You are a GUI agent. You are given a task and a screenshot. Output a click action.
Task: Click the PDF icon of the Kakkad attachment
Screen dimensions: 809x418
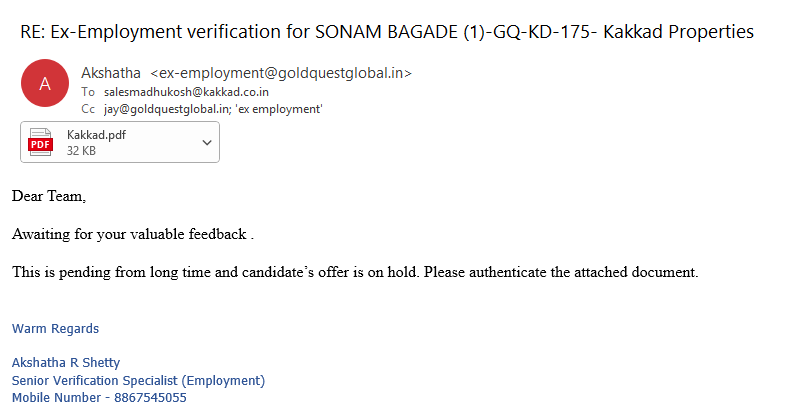coord(41,142)
